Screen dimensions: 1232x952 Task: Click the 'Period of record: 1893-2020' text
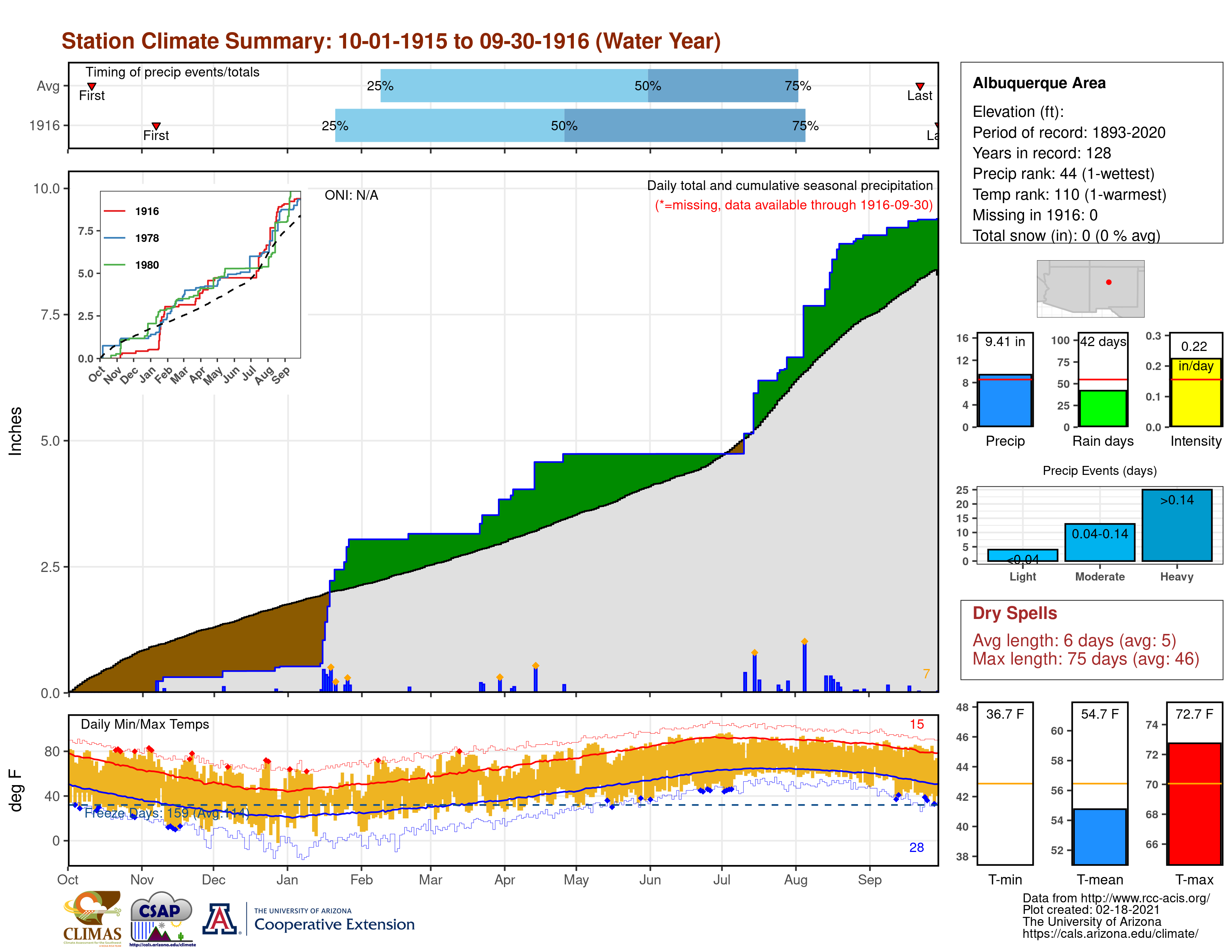coord(1069,133)
